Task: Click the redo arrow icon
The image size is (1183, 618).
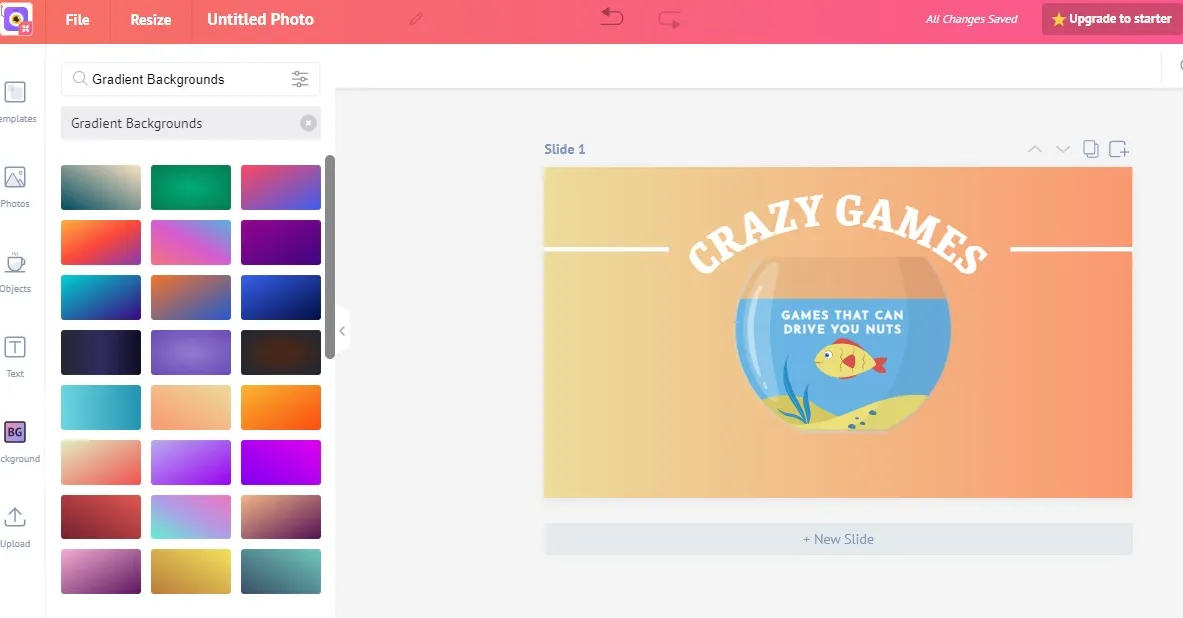Action: point(669,20)
